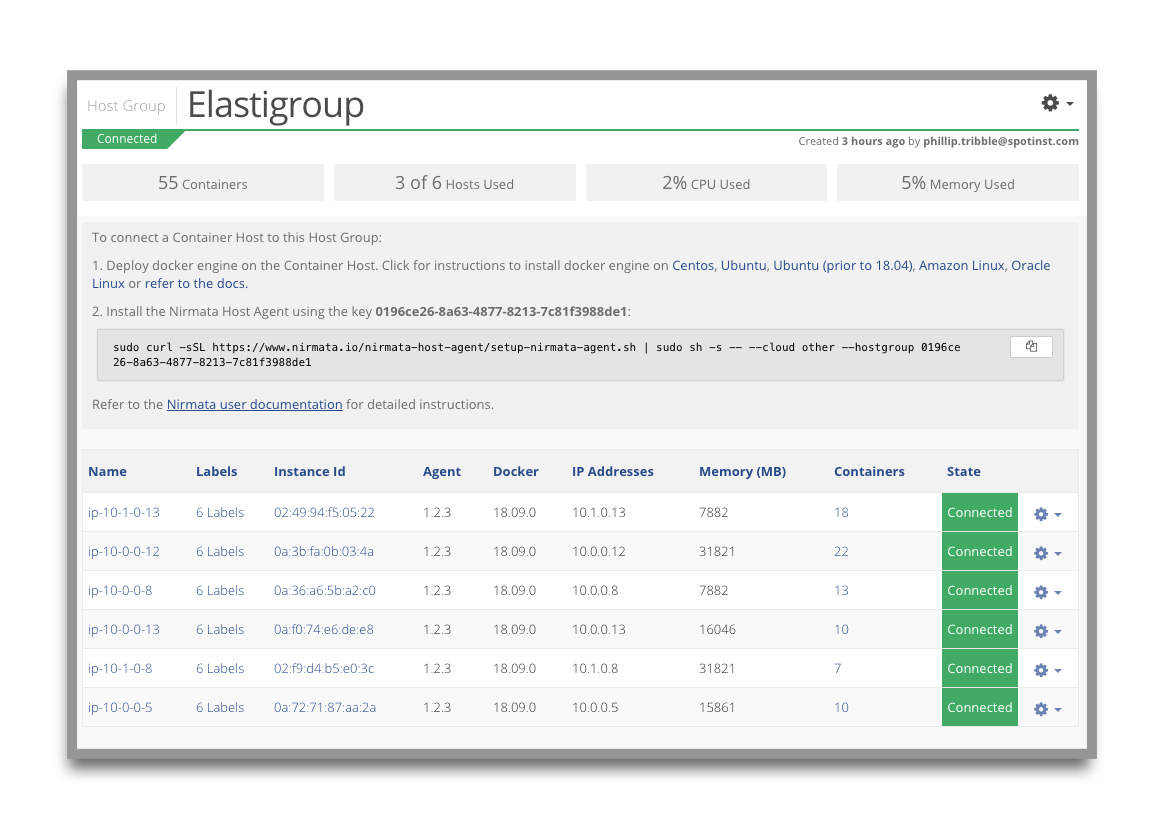View 6 Labels for host ip-10-0-0-12

(220, 551)
